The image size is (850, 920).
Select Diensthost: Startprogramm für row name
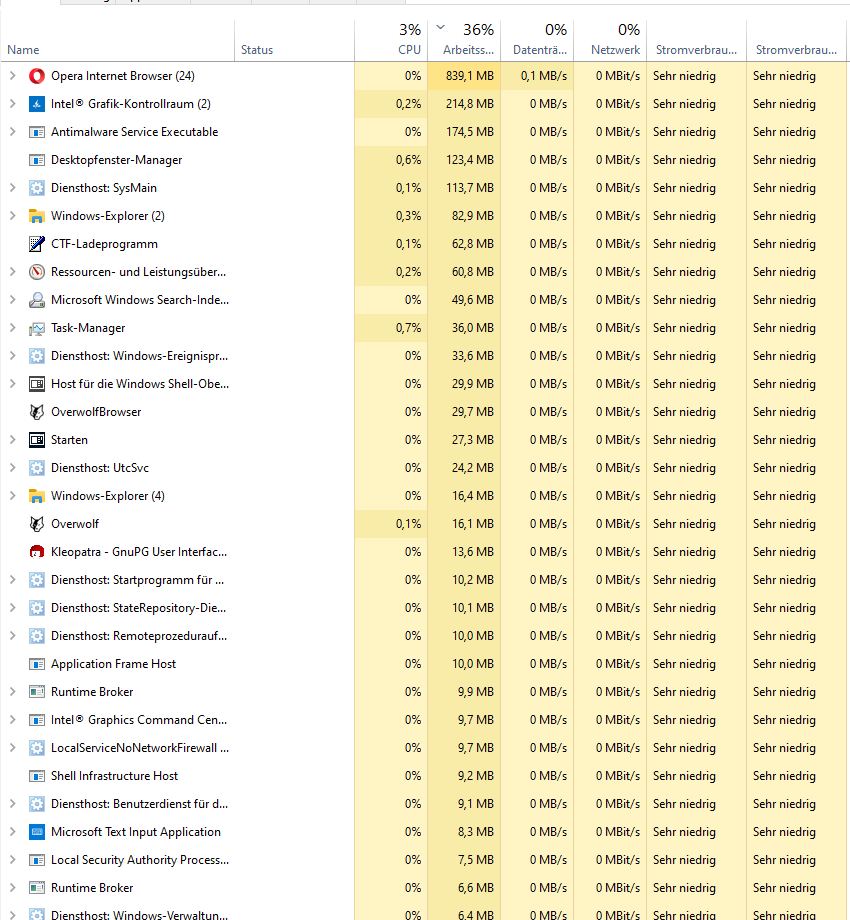coord(137,580)
